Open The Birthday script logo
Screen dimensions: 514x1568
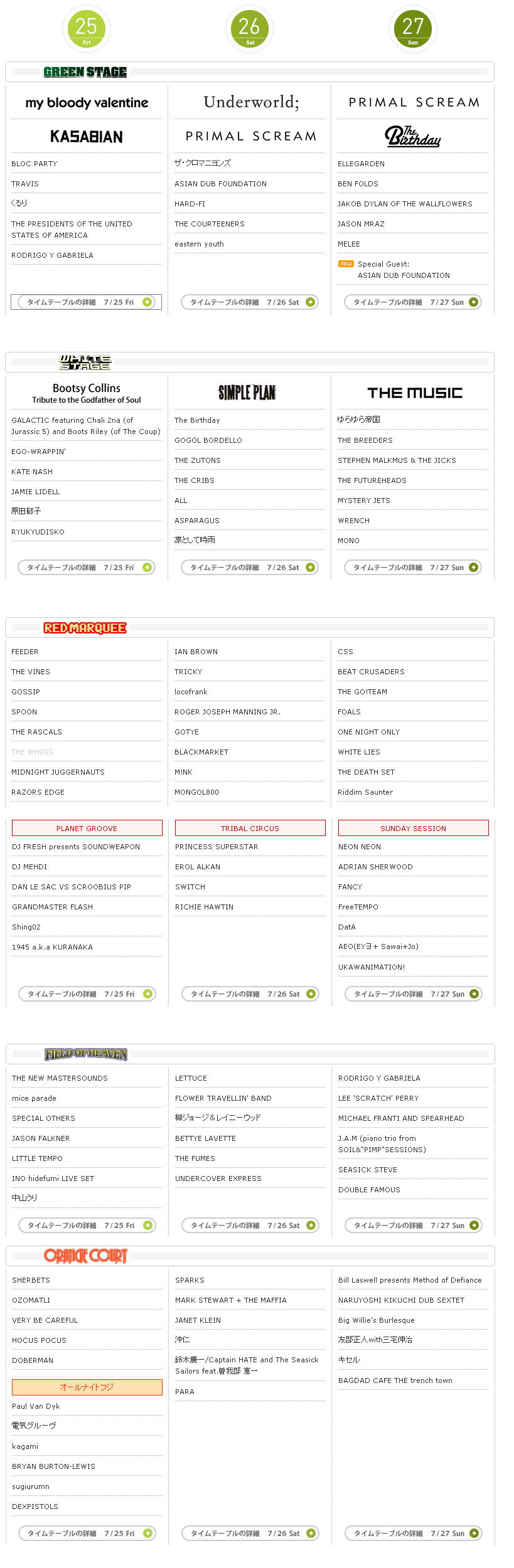(x=413, y=136)
